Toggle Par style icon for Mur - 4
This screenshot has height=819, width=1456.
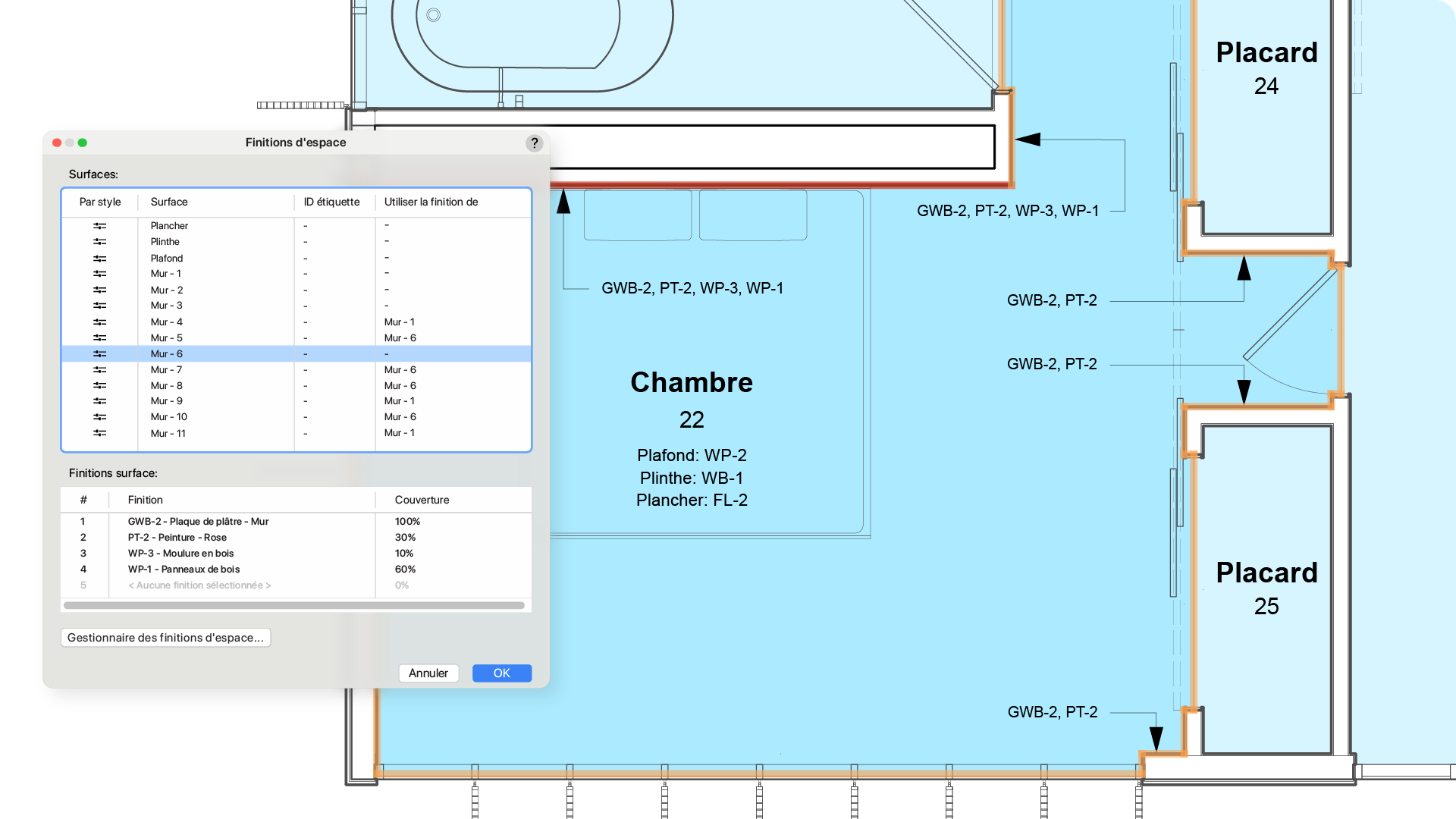tap(99, 322)
